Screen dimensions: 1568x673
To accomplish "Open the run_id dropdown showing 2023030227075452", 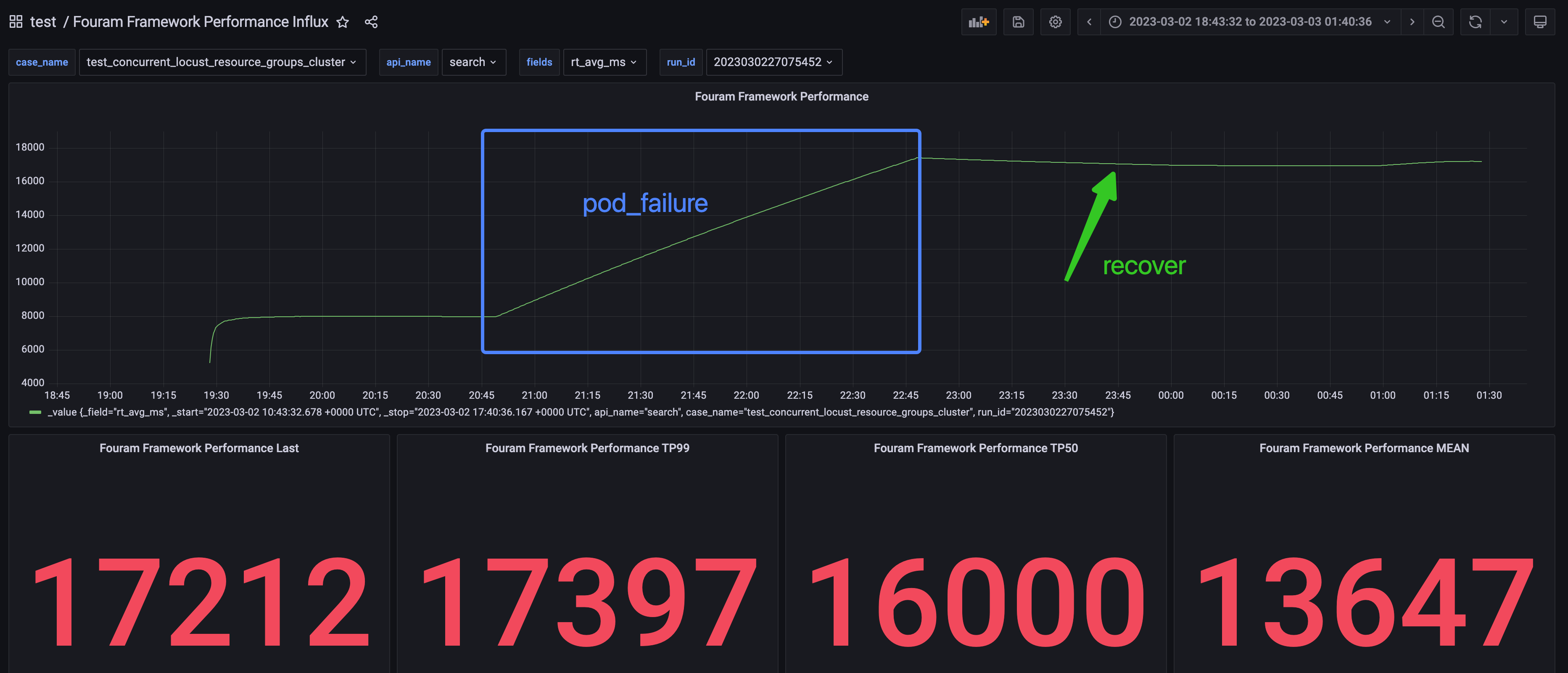I will click(773, 61).
